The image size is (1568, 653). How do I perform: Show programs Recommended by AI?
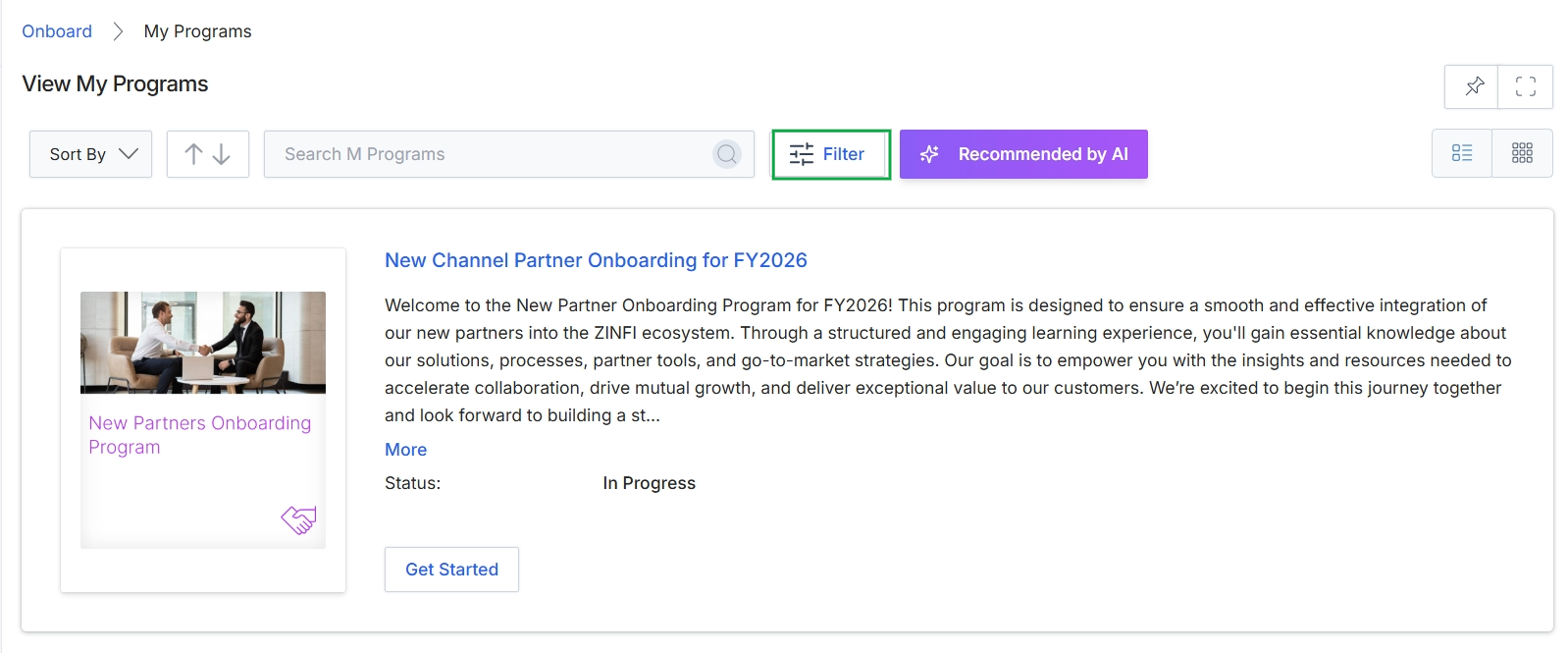[1023, 154]
